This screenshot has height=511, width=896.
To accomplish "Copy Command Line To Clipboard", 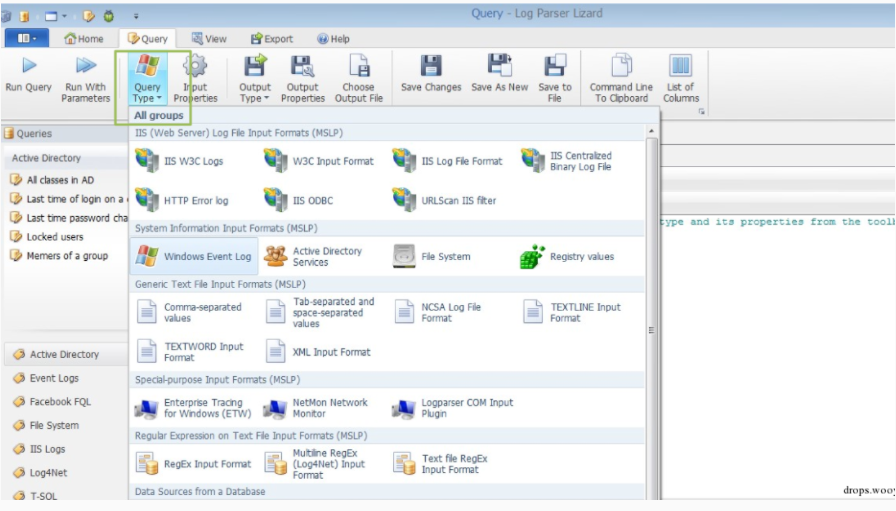I will point(621,79).
